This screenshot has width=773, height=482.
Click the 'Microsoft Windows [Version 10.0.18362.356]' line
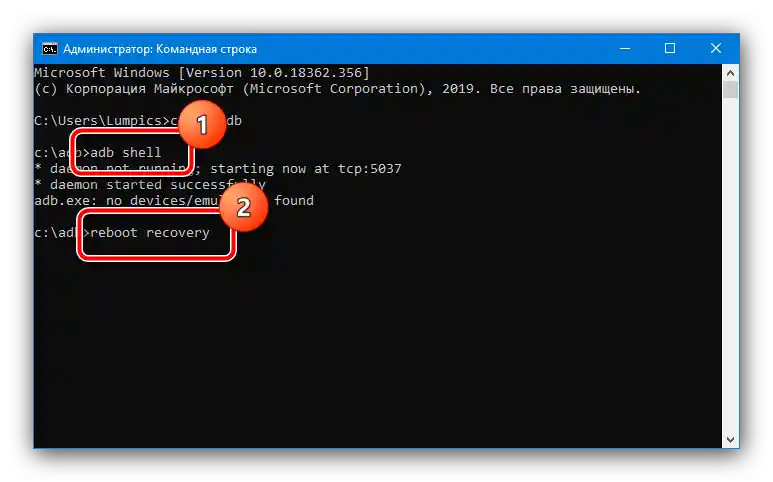coord(202,73)
